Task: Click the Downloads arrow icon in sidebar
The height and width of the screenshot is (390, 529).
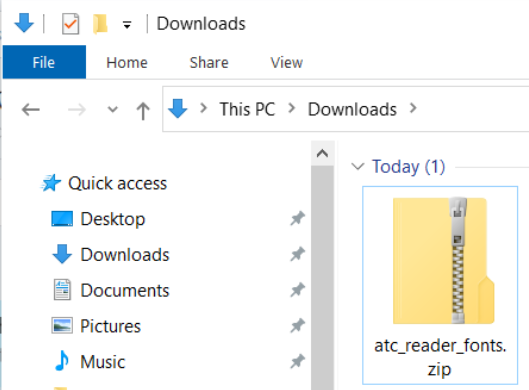Action: click(62, 254)
